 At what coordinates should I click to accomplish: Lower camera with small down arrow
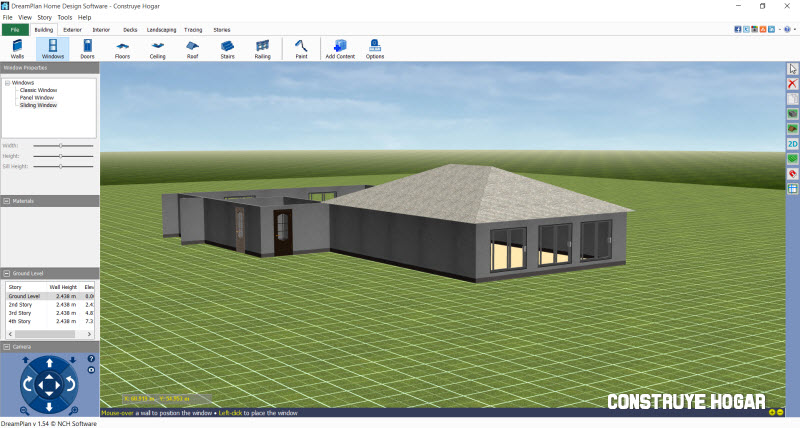click(x=73, y=360)
